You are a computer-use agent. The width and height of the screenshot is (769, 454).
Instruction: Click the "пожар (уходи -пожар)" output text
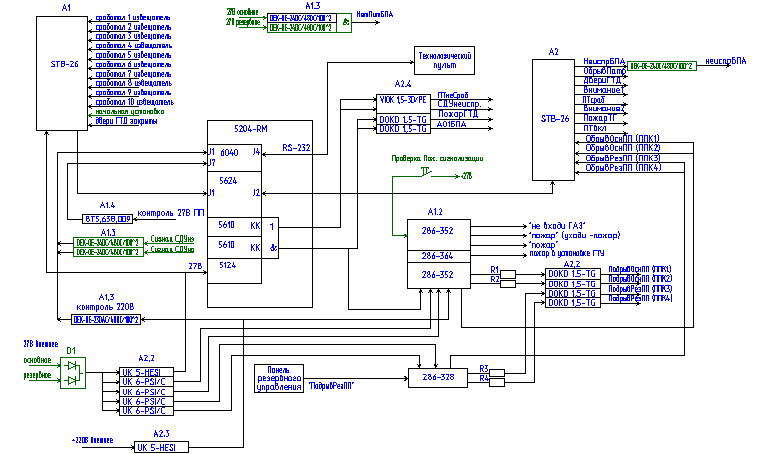tap(574, 235)
